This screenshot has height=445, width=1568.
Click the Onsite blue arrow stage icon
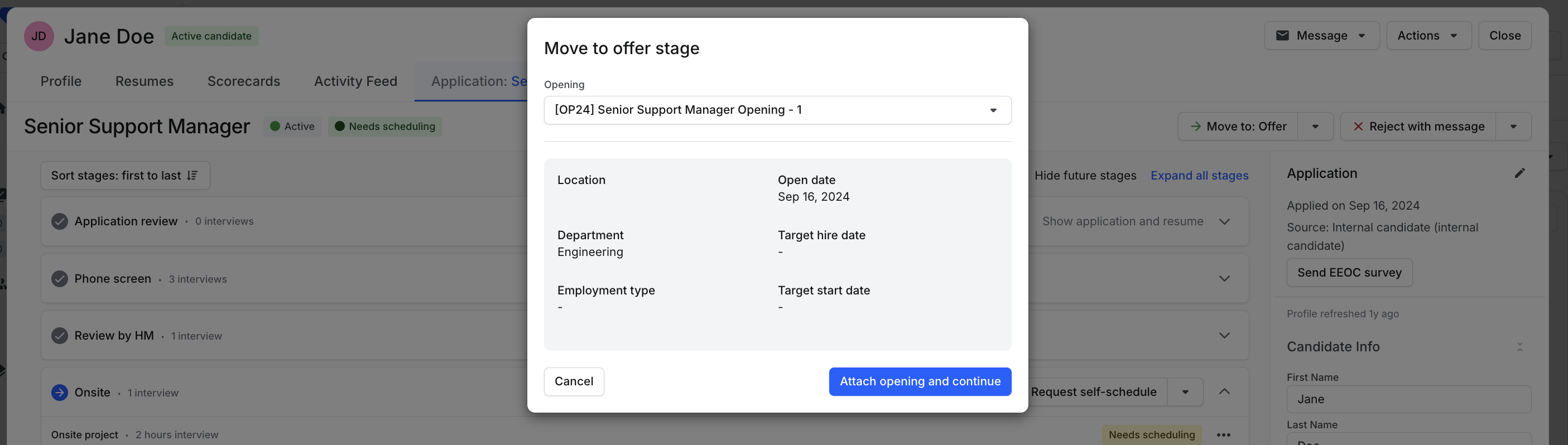[x=60, y=393]
